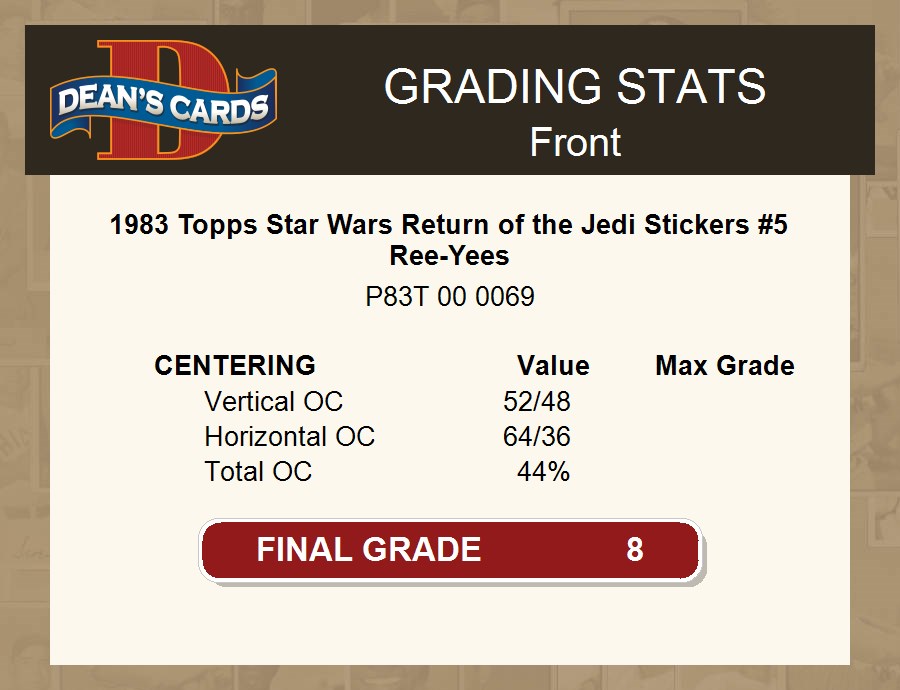The width and height of the screenshot is (900, 690).
Task: Click the final grade number 8
Action: (635, 550)
